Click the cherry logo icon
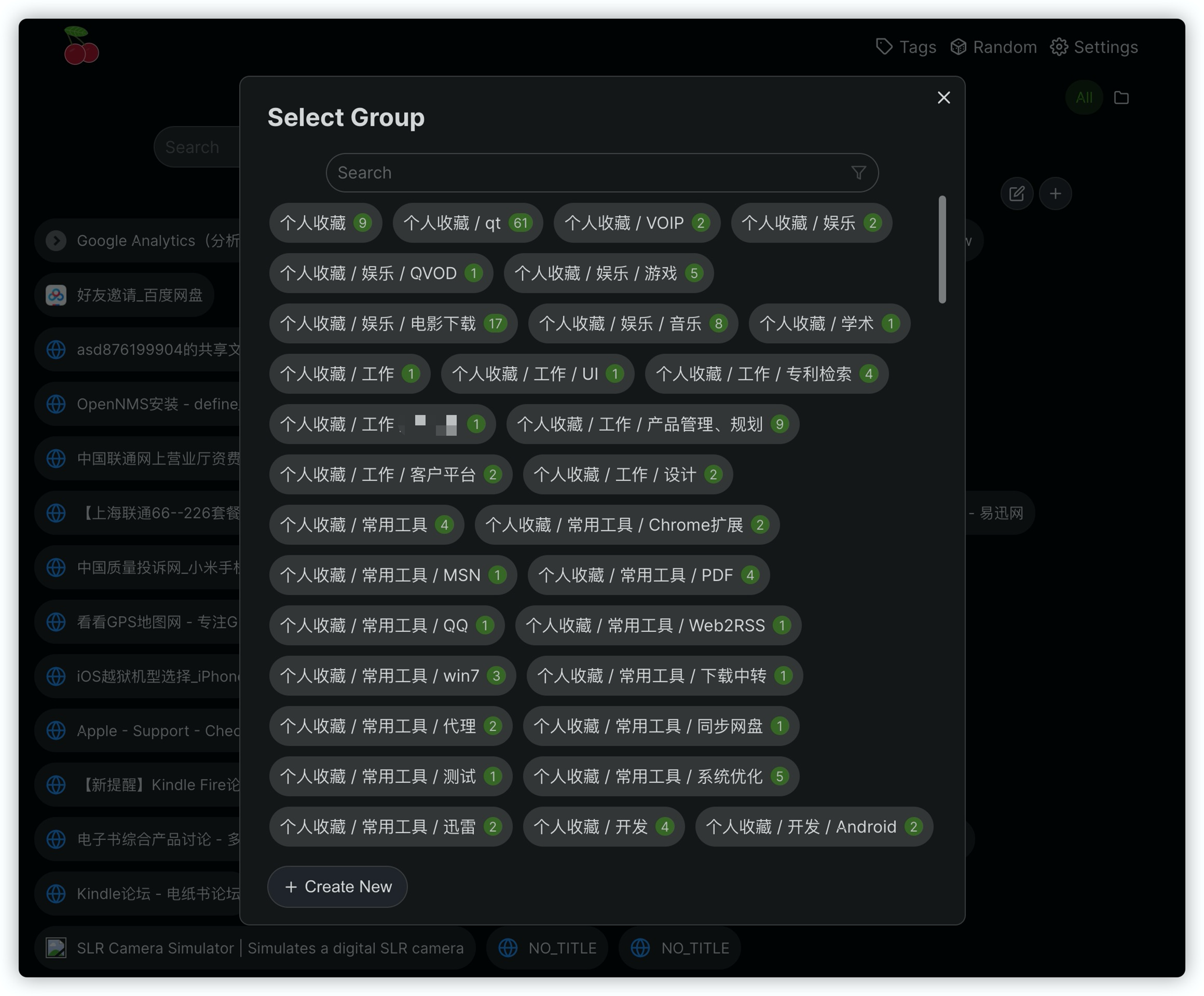Viewport: 1204px width, 996px height. tap(81, 45)
